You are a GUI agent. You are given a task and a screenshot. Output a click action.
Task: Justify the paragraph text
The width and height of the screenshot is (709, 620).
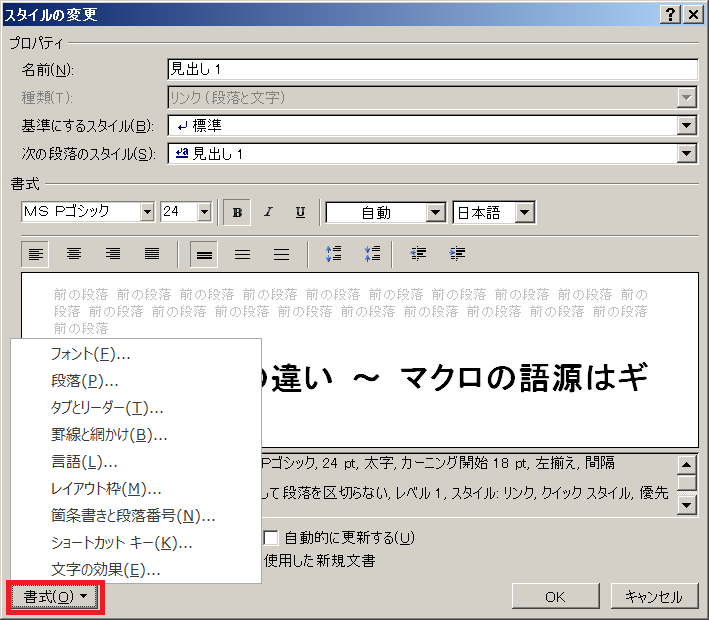click(x=152, y=254)
